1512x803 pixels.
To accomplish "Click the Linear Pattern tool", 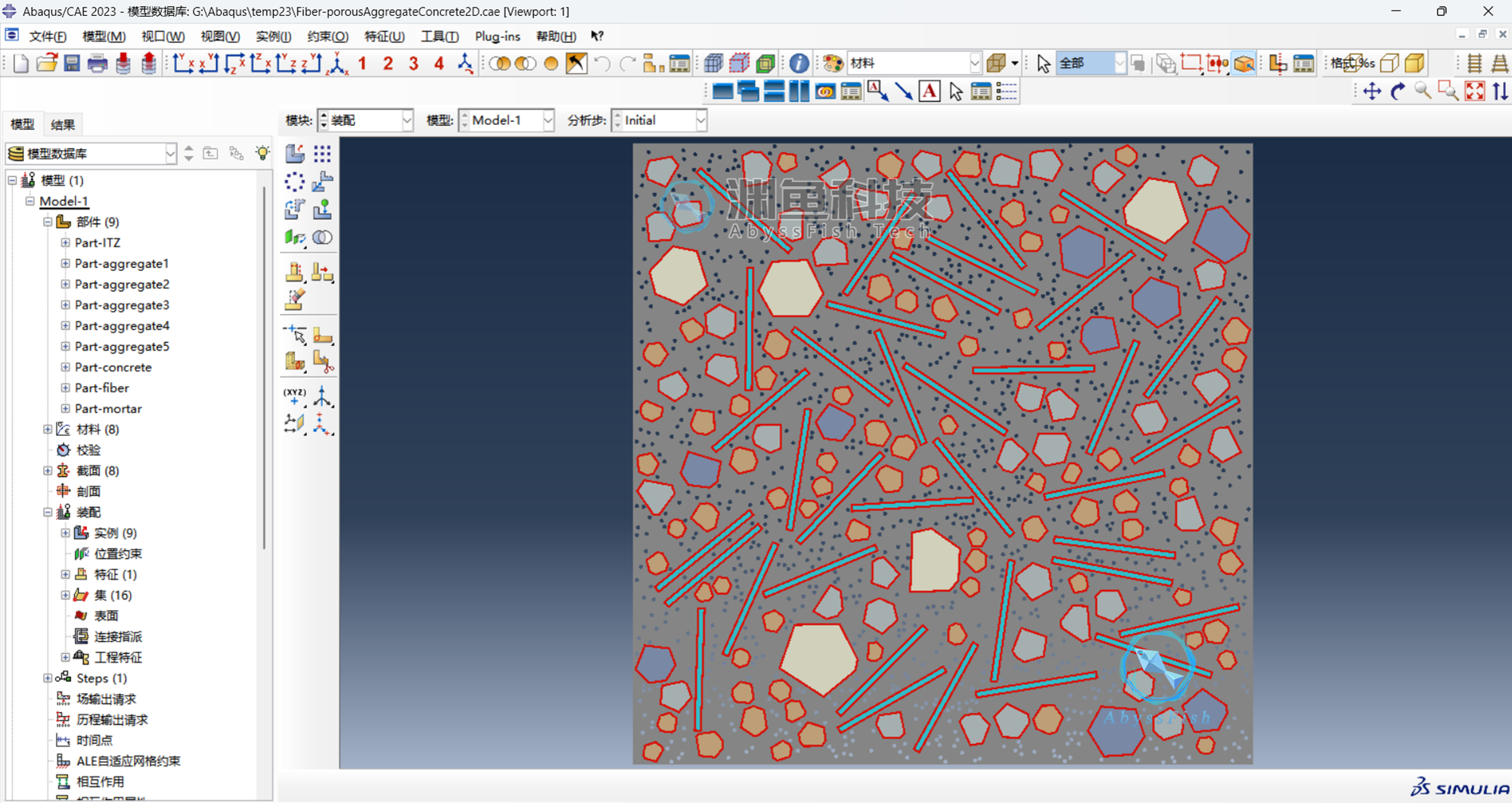I will 322,154.
